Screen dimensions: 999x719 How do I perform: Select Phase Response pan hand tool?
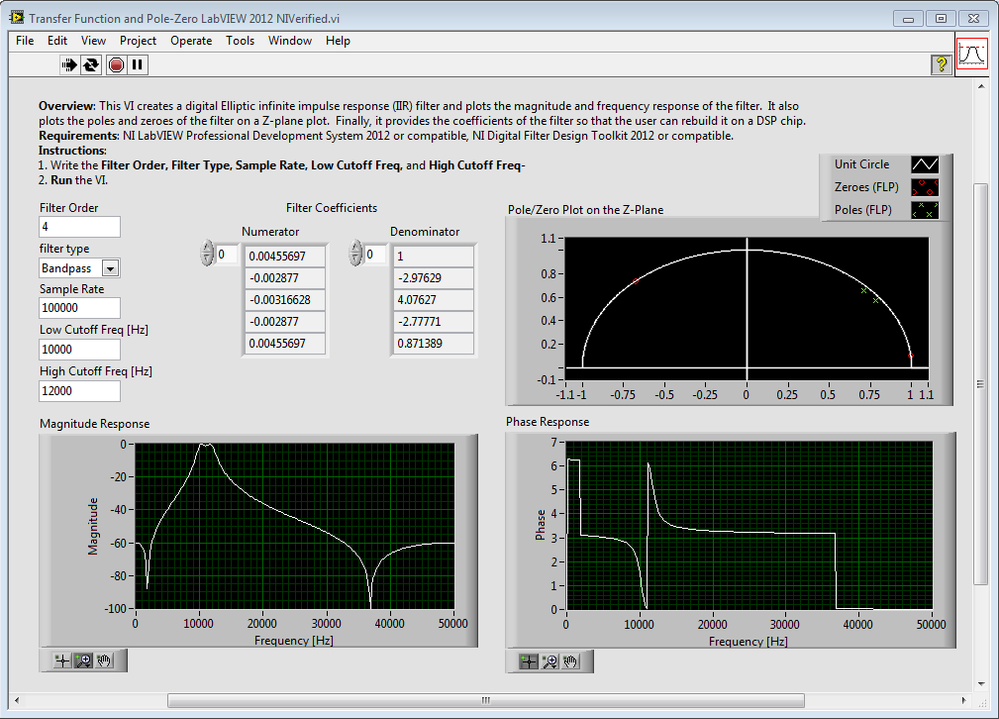570,662
